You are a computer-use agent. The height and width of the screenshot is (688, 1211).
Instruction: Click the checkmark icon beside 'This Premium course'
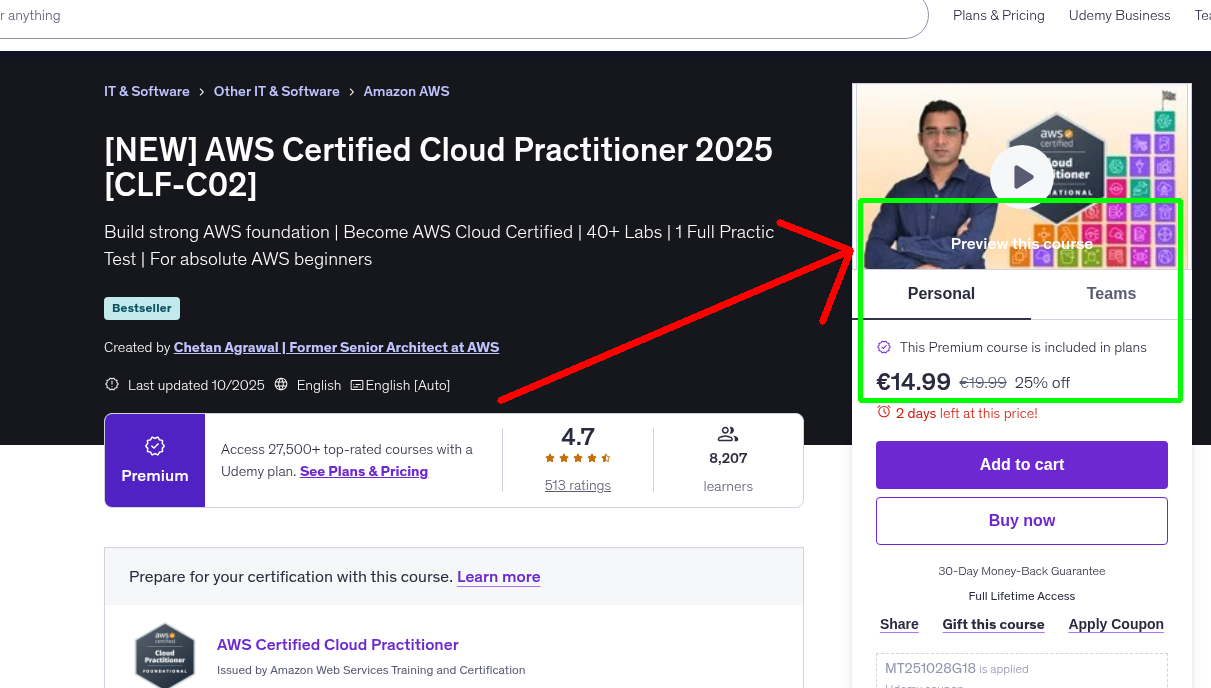tap(884, 346)
